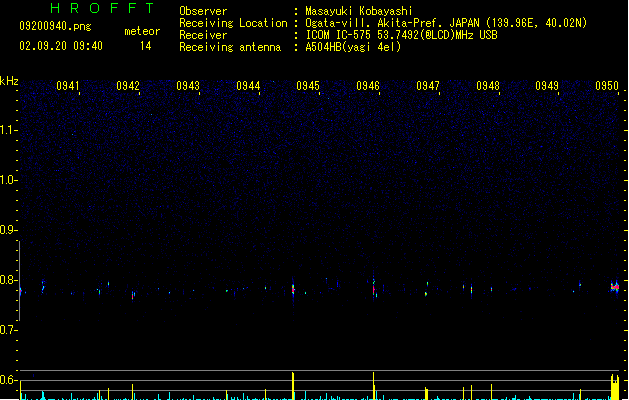Click the 1.1 kHz axis label
The height and width of the screenshot is (400, 629).
point(8,130)
